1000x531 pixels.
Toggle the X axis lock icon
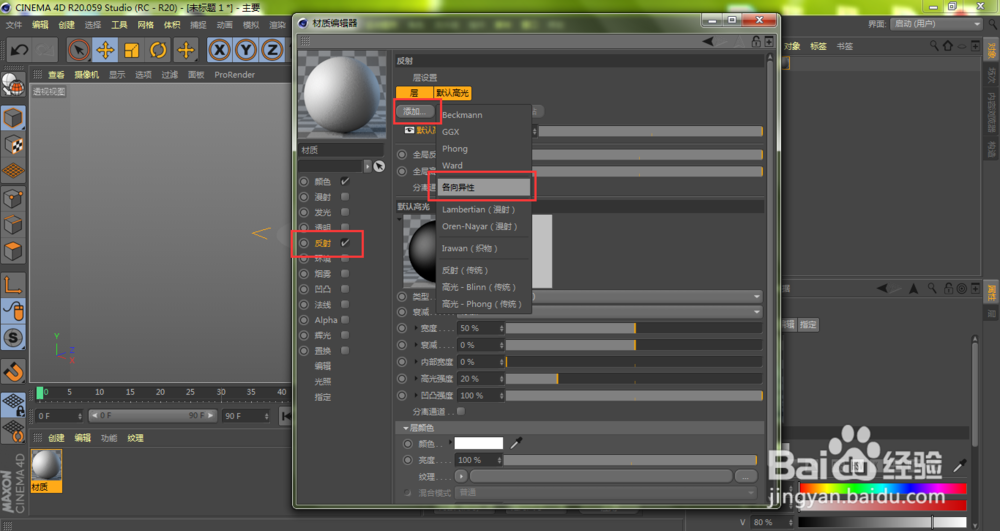tap(219, 50)
